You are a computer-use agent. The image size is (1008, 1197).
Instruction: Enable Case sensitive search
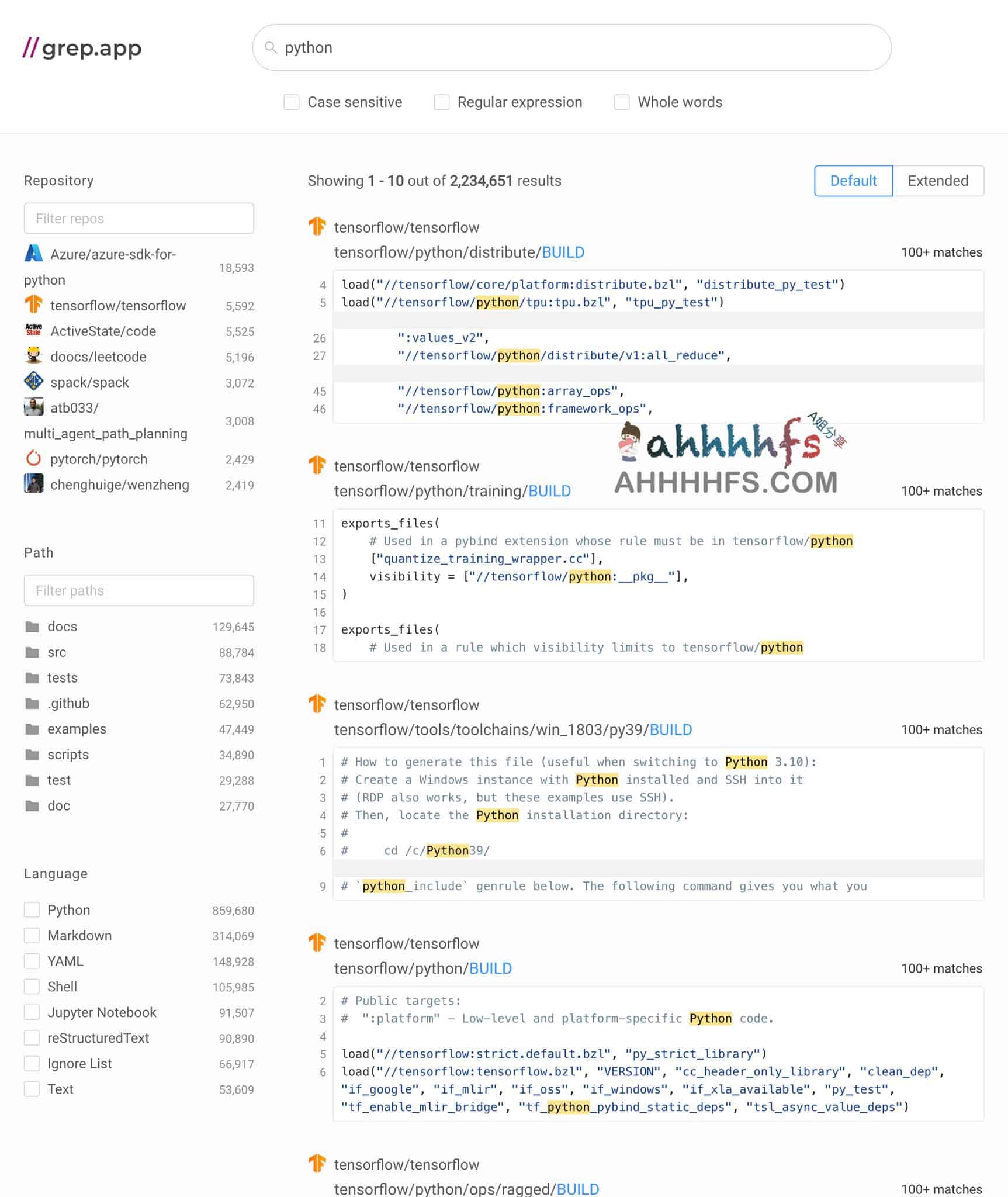point(291,102)
